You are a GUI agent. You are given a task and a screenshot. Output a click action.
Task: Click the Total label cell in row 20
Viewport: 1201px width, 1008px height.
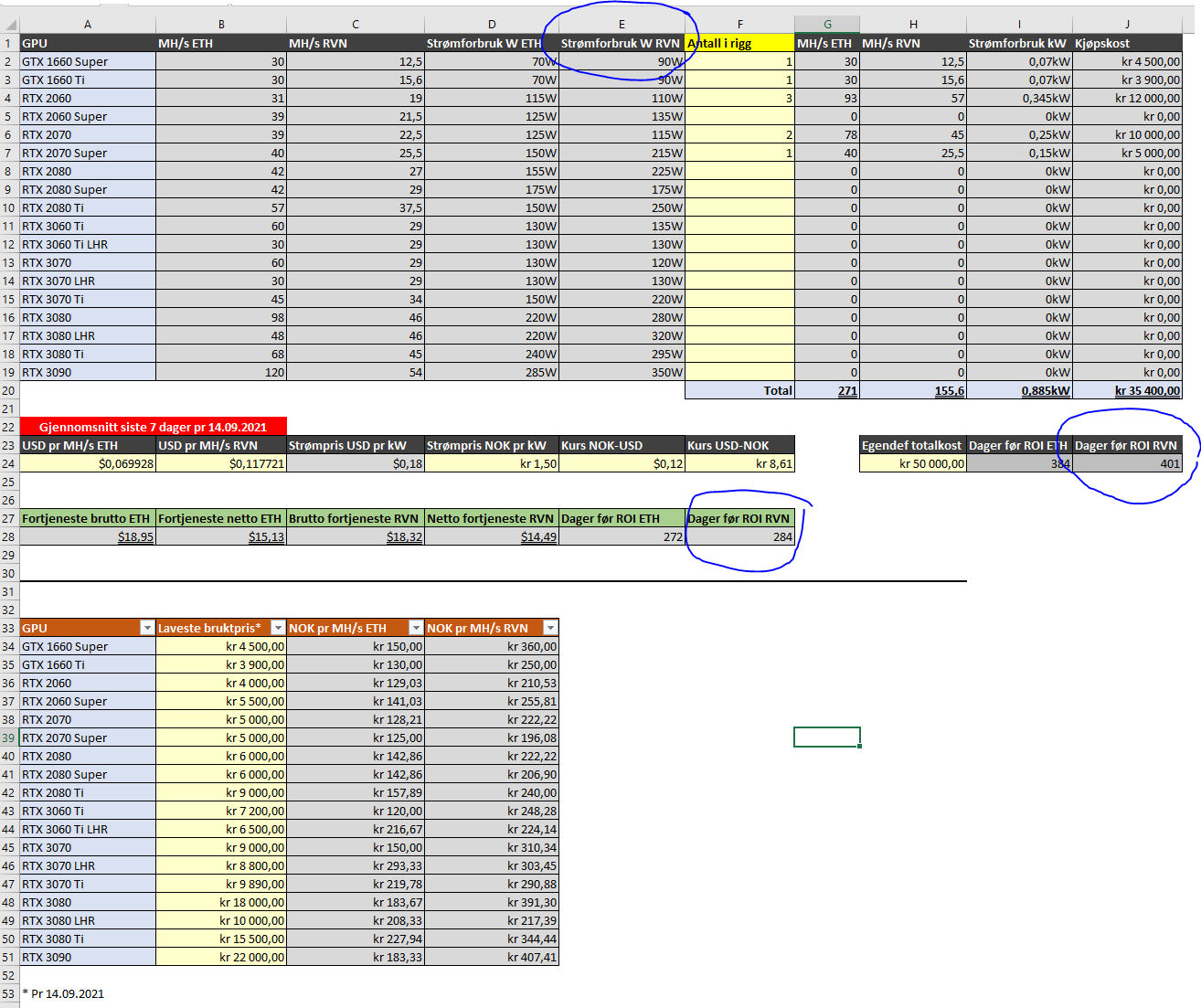click(739, 390)
